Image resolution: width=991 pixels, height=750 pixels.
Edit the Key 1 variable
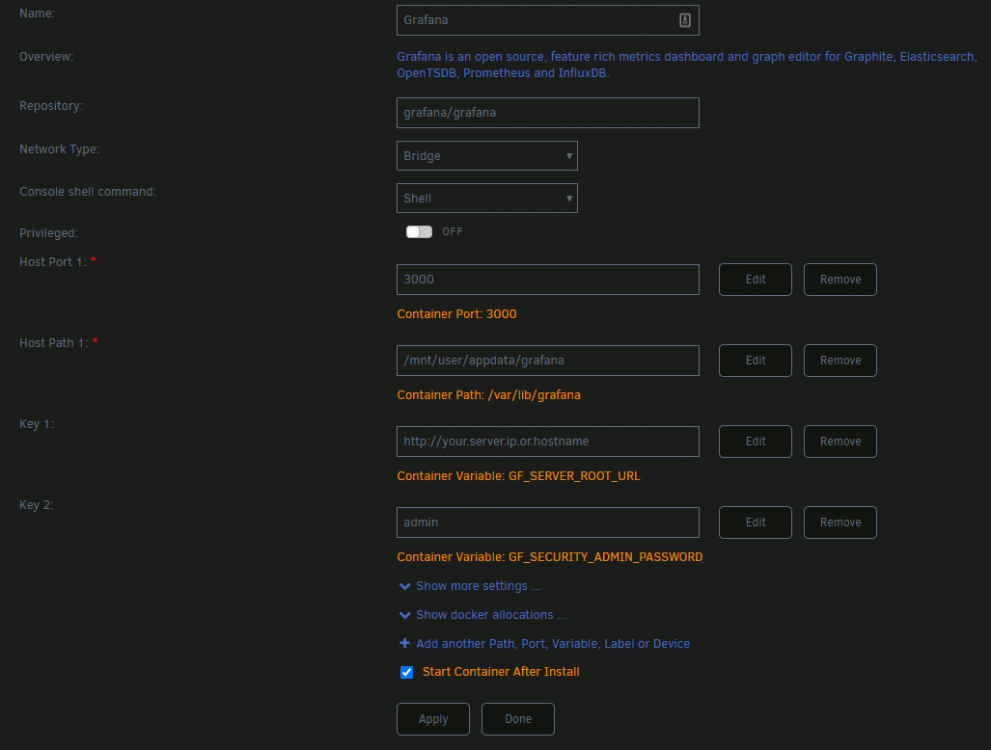point(755,441)
